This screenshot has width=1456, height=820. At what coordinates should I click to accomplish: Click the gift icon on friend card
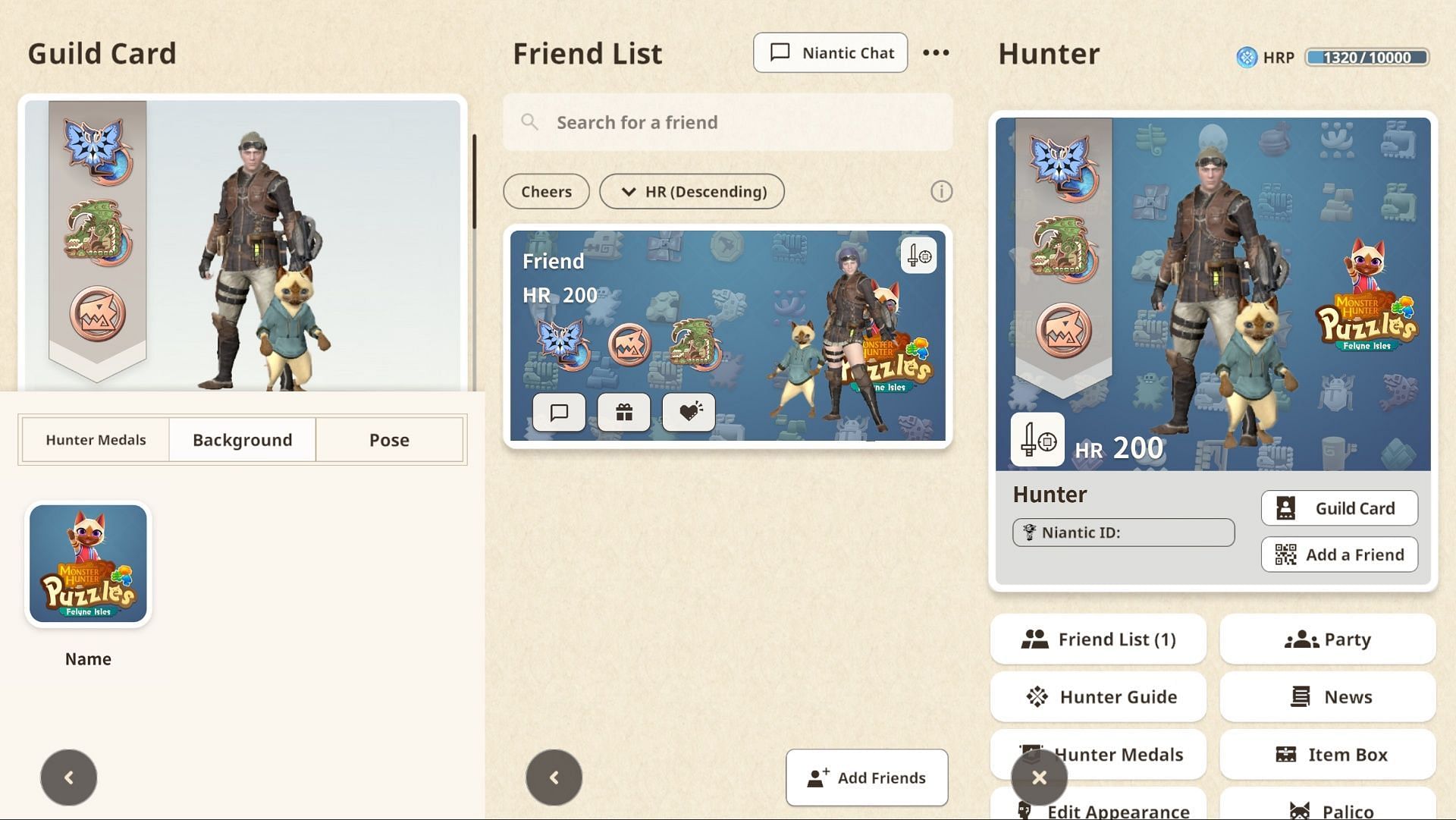point(624,411)
